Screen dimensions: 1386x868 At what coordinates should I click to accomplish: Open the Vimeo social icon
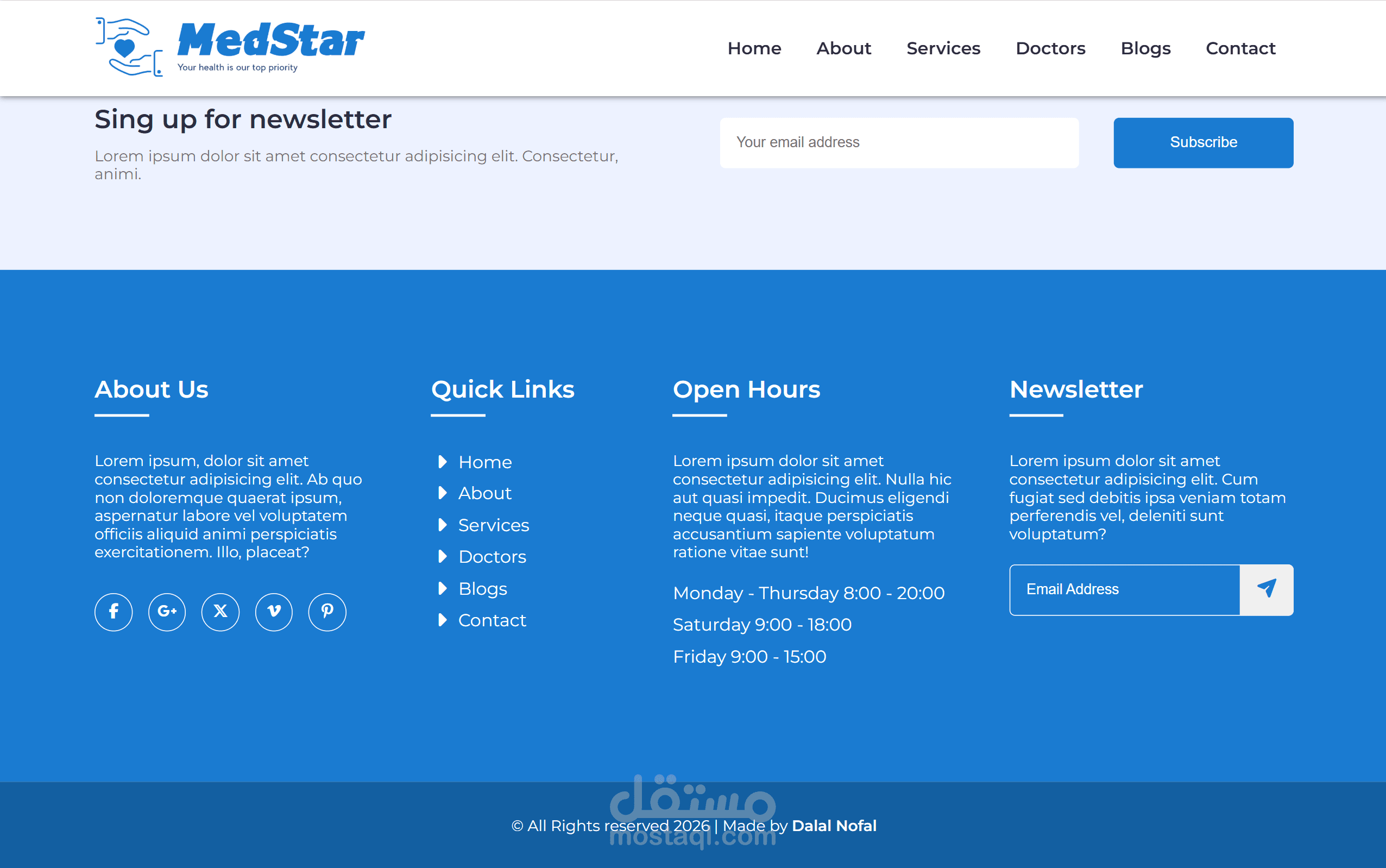274,612
